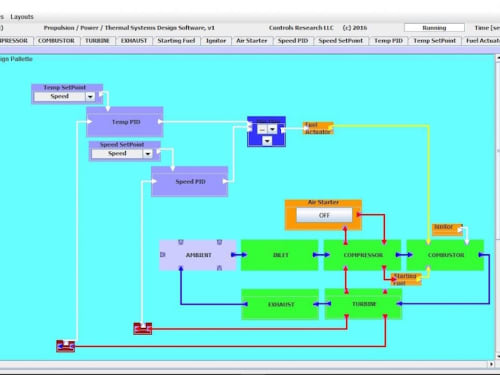Image resolution: width=500 pixels, height=375 pixels.
Task: Click the horizontal scrollbar right arrow
Action: click(491, 364)
